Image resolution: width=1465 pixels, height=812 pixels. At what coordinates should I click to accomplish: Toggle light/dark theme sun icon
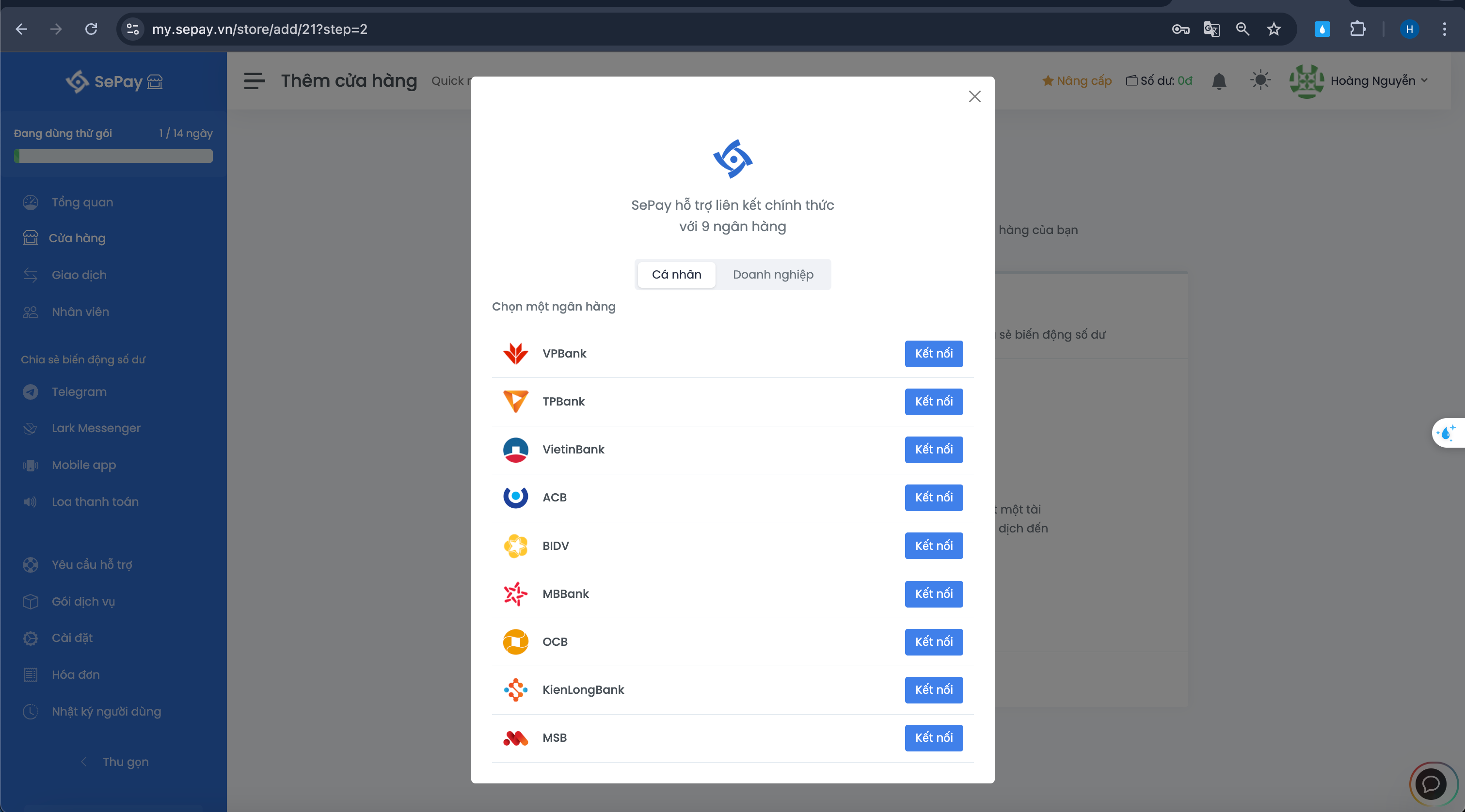1260,80
